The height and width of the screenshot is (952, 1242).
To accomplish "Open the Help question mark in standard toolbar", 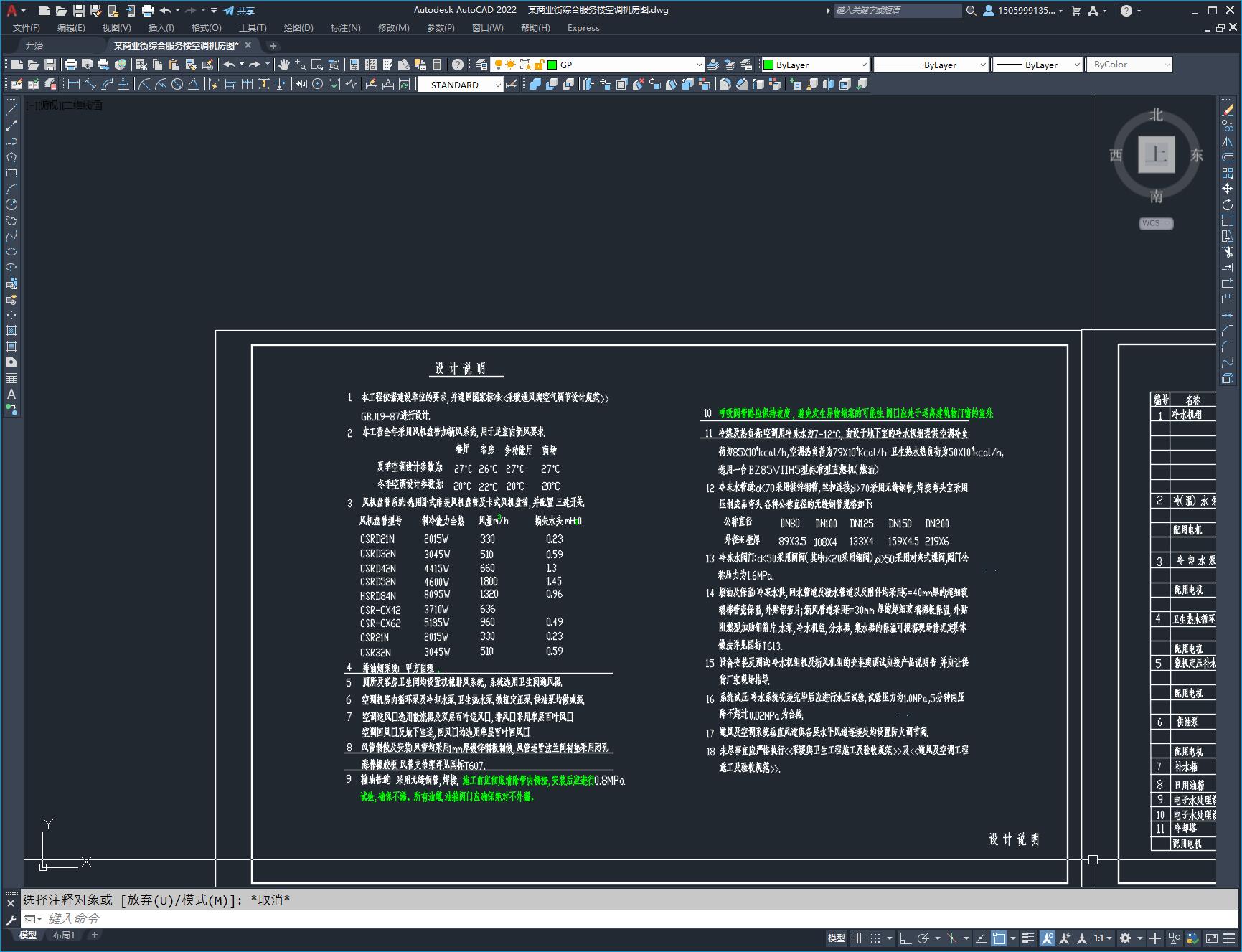I will point(458,65).
